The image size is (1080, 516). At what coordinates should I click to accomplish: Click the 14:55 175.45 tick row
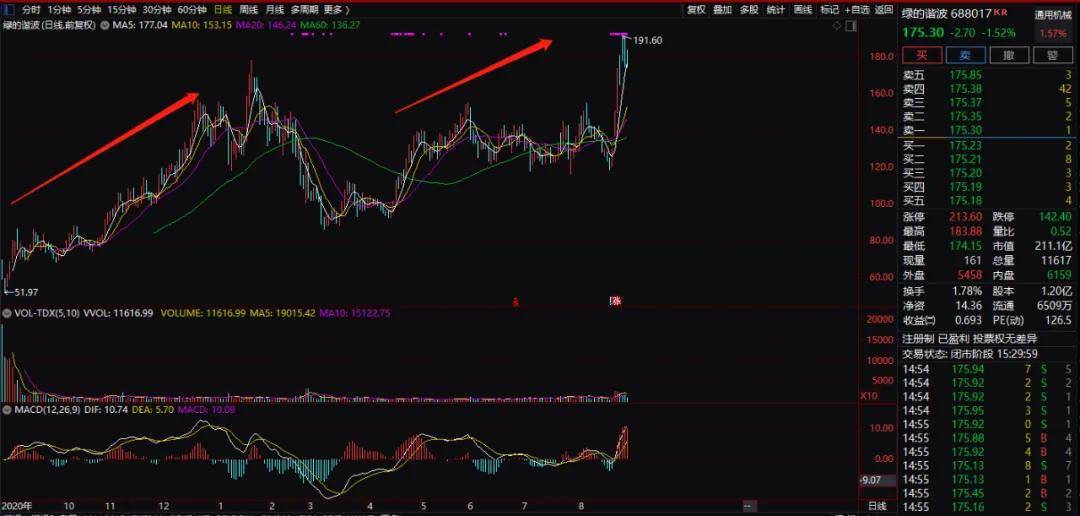[x=988, y=493]
